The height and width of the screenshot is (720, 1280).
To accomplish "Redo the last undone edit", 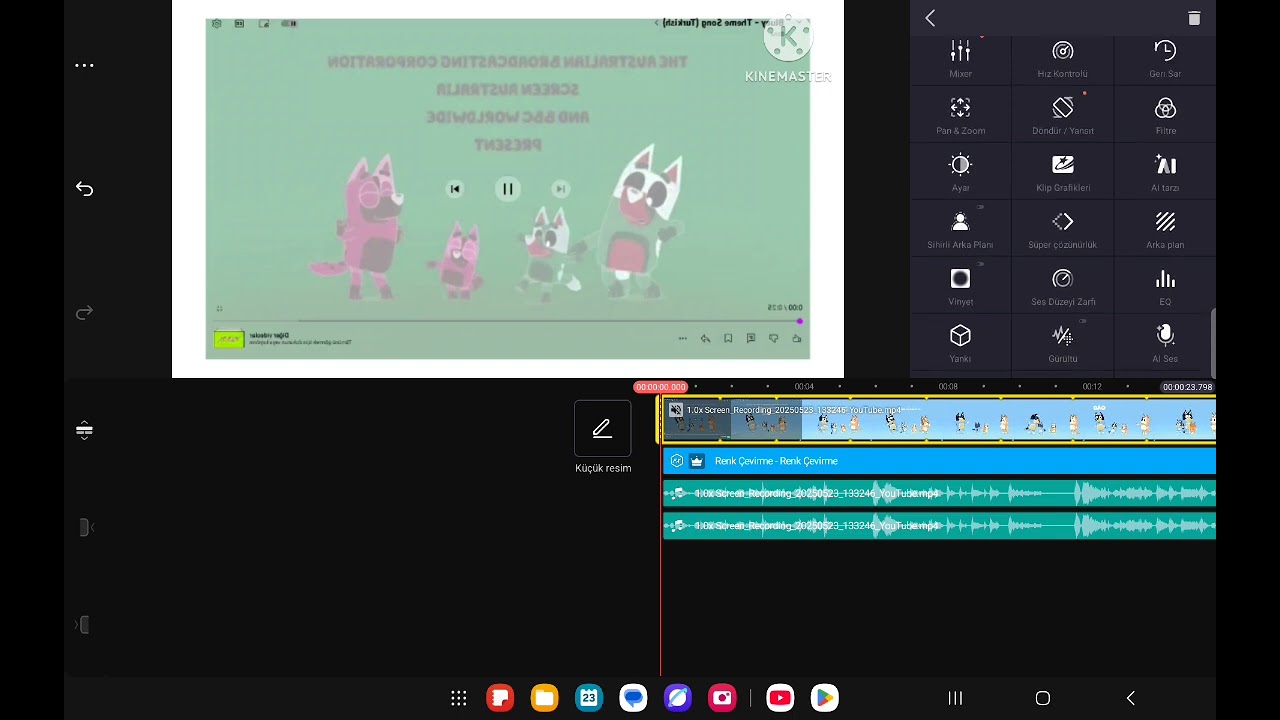I will click(x=84, y=313).
